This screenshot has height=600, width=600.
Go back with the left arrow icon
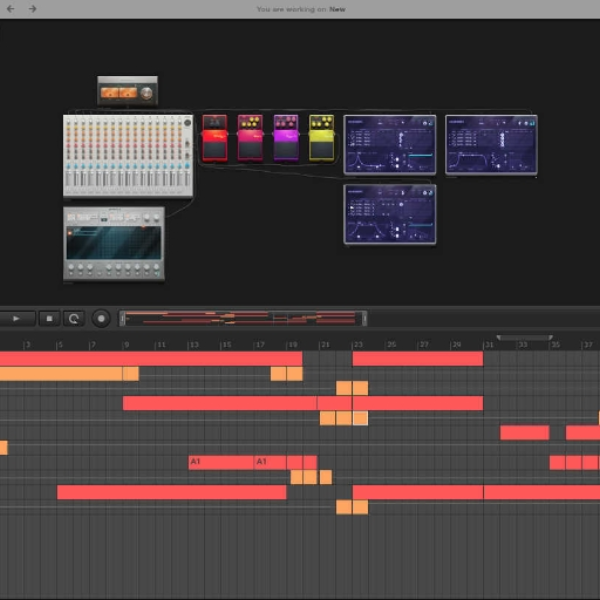click(11, 9)
